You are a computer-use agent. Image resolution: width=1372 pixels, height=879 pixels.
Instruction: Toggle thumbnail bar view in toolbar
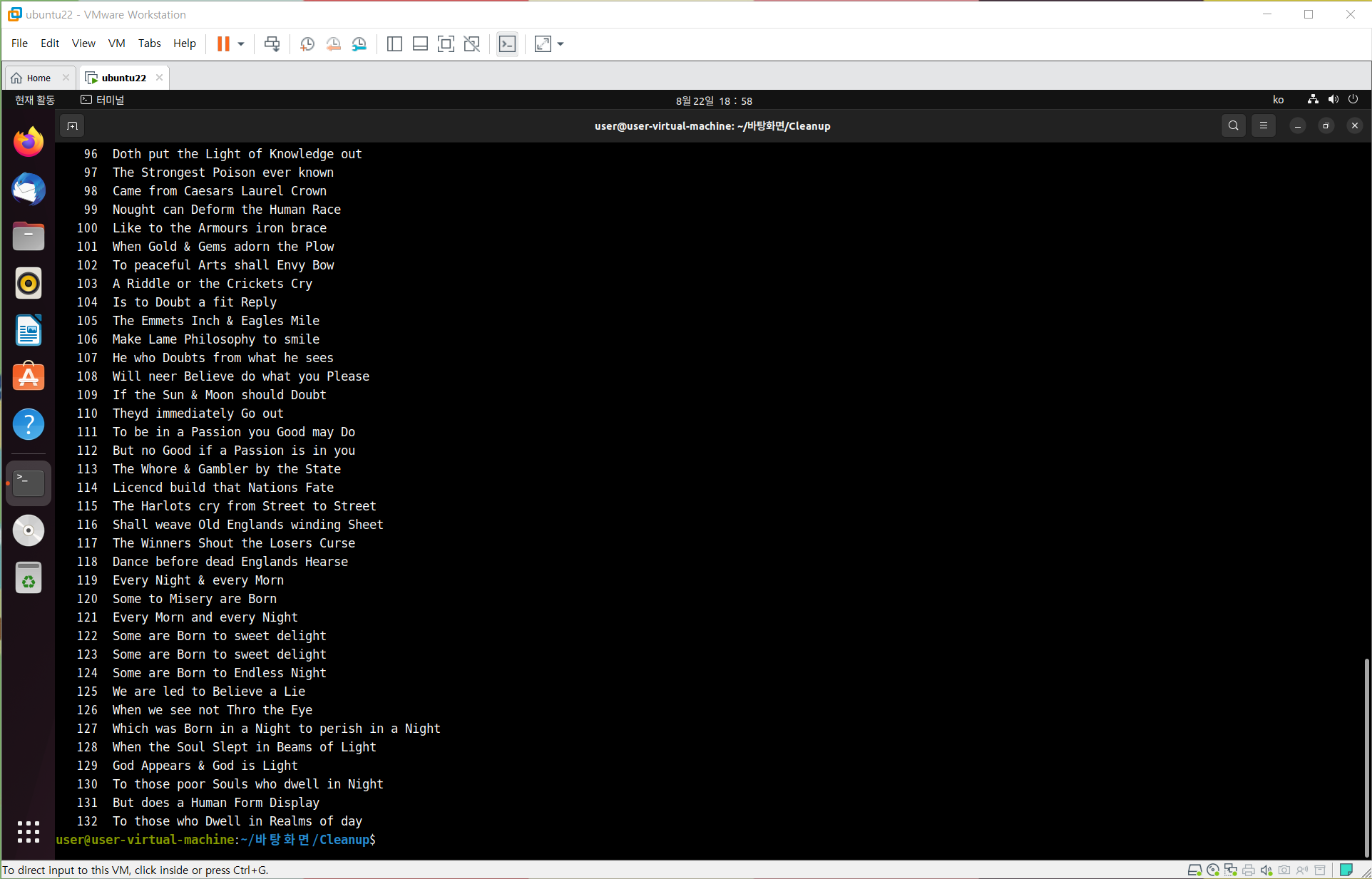click(x=420, y=44)
